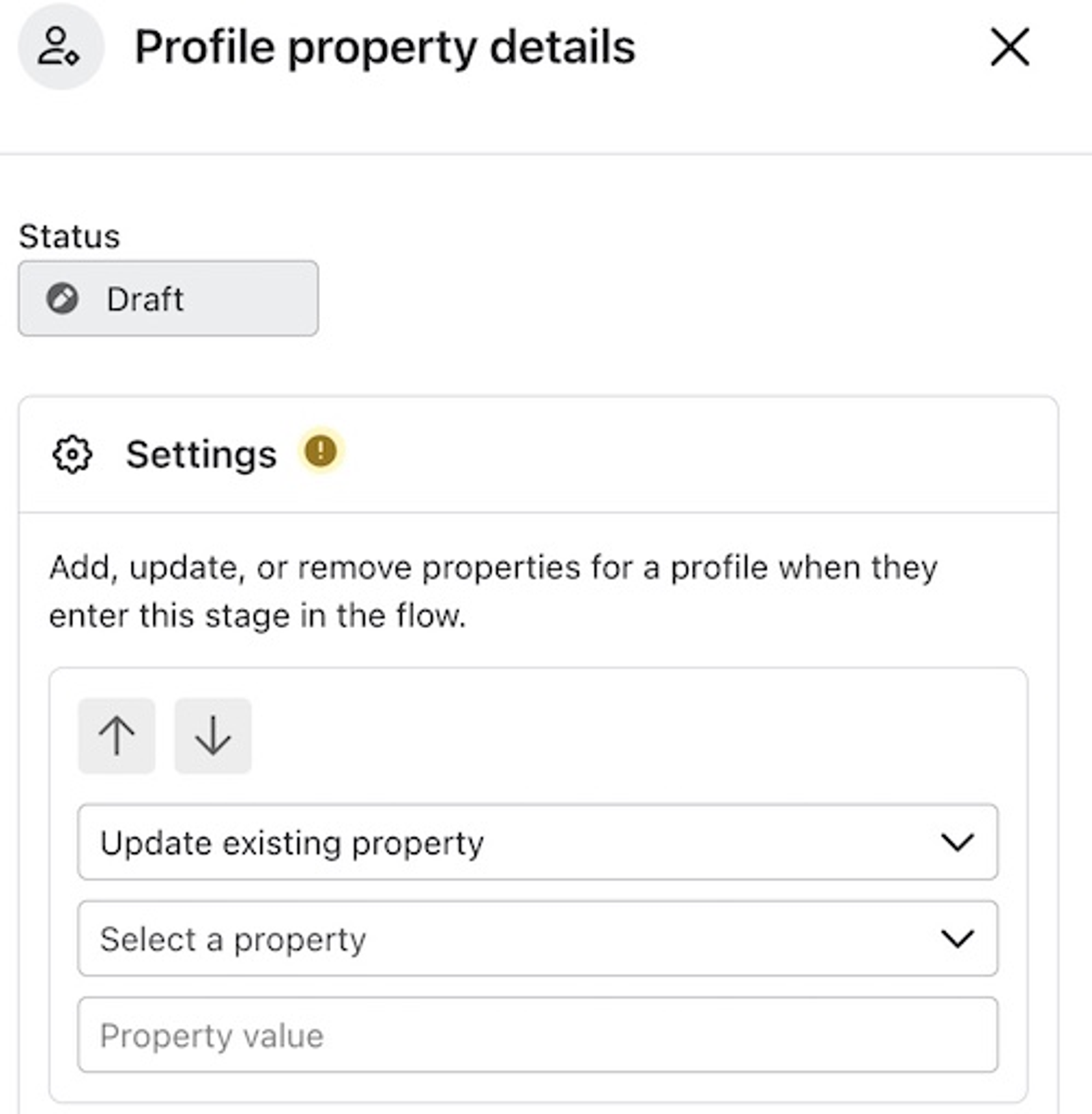Image resolution: width=1092 pixels, height=1114 pixels.
Task: Focus the Property value input field
Action: 538,1035
